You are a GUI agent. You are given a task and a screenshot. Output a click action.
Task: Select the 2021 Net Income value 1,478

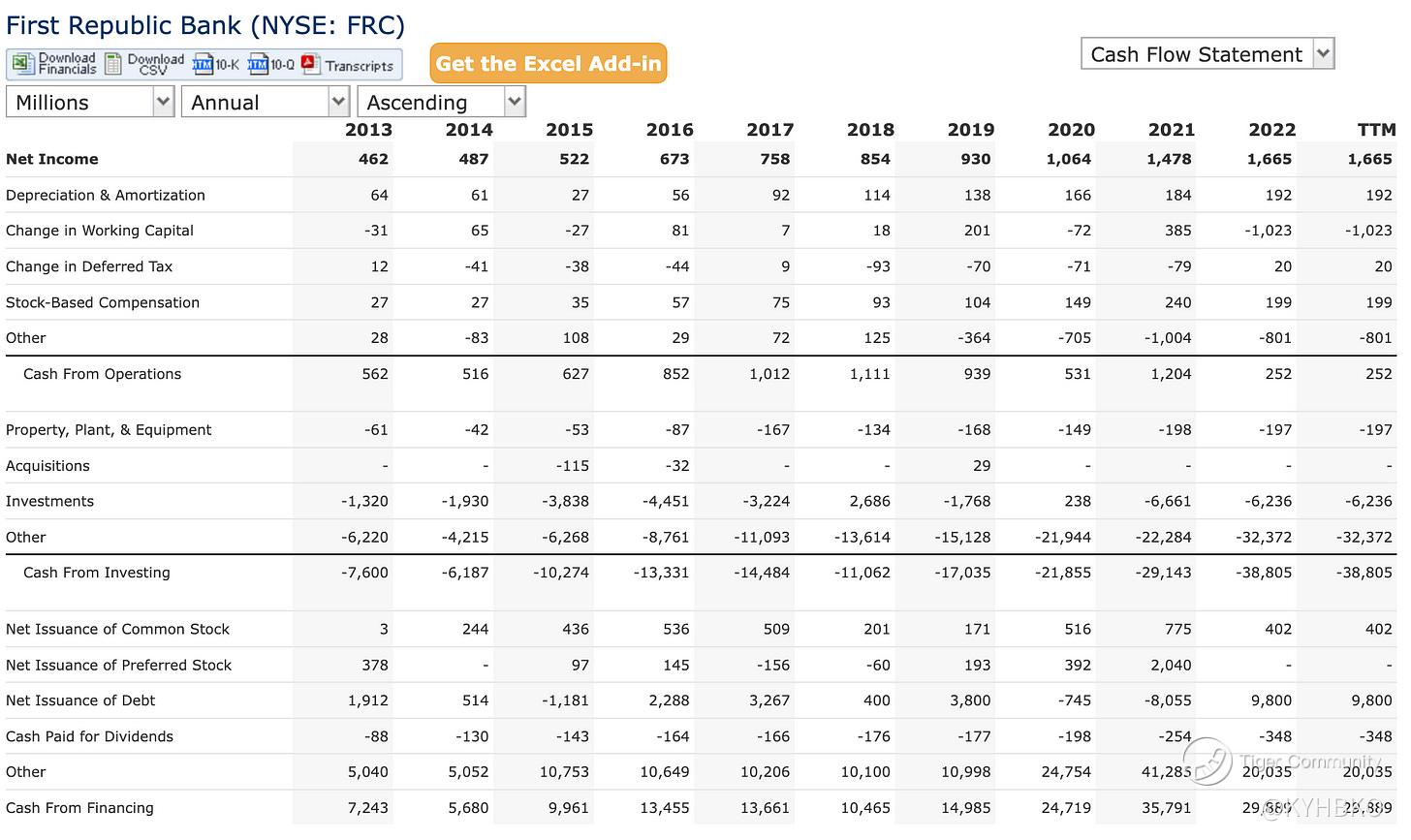tap(1171, 159)
